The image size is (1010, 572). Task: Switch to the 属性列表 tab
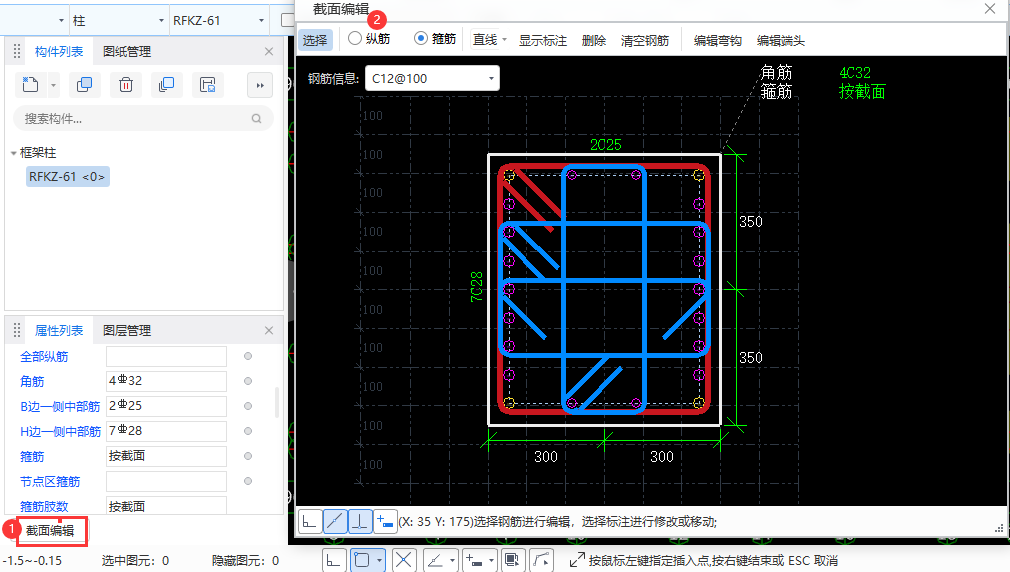coord(59,330)
